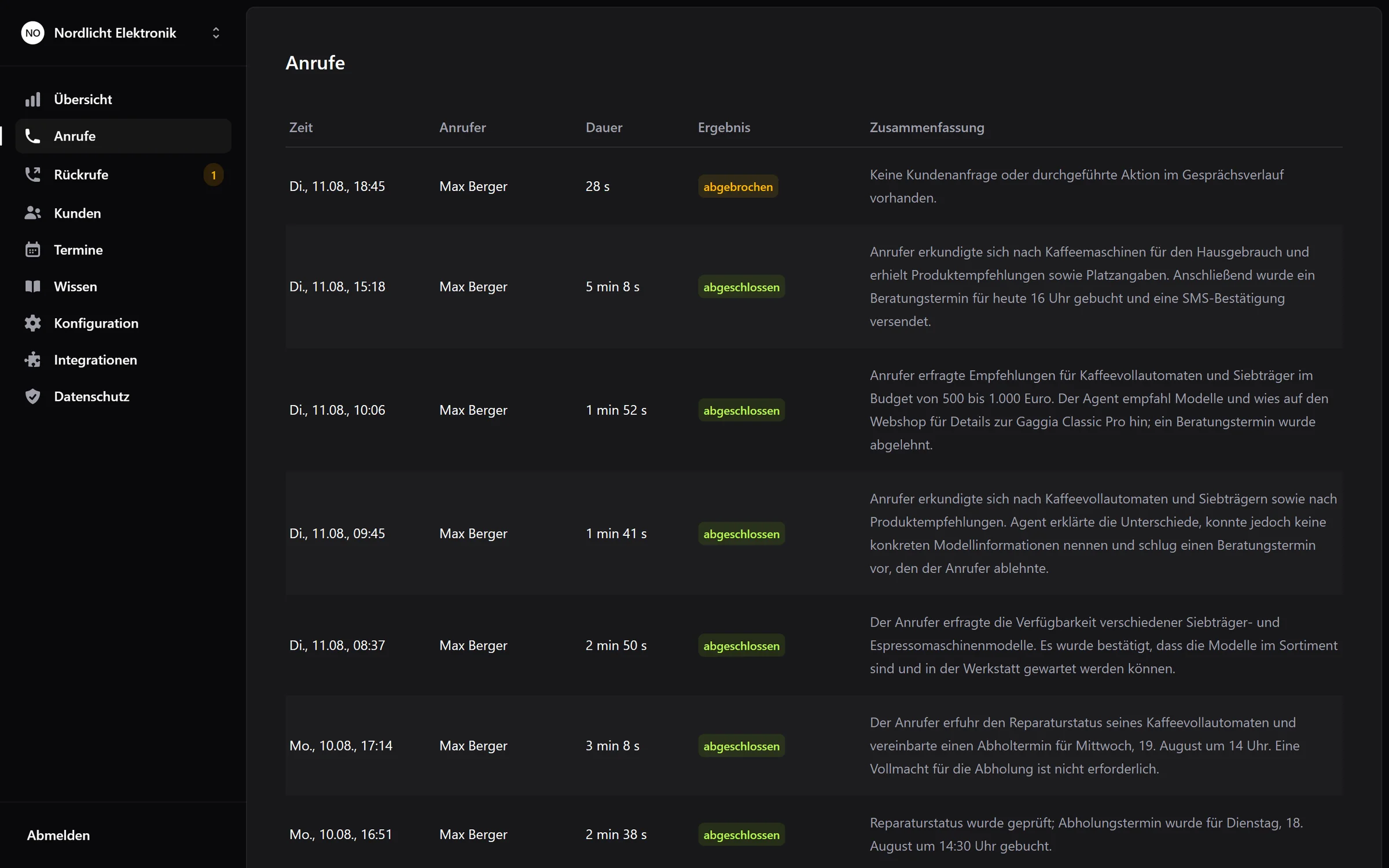The image size is (1389, 868).
Task: Click the summary about Vollmacht für die Abholung
Action: coord(1085,745)
